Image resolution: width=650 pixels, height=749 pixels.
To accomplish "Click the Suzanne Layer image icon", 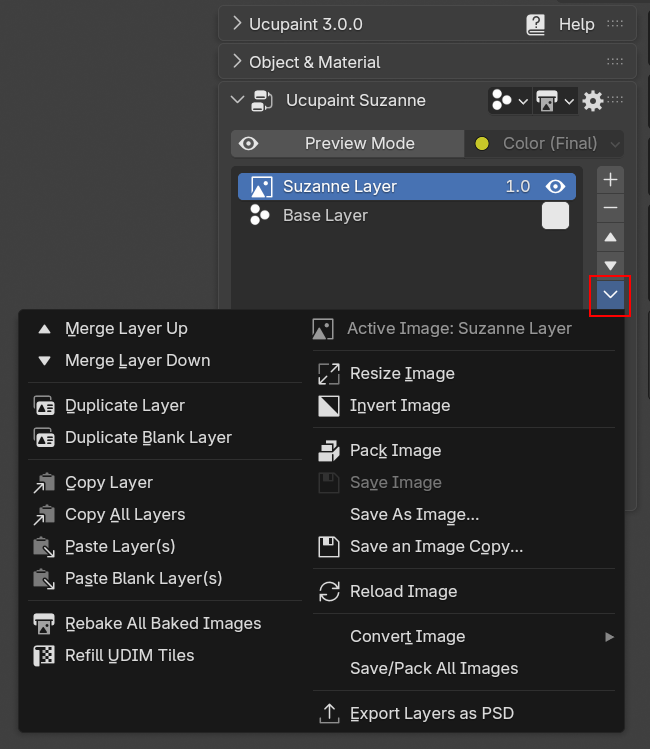I will click(261, 187).
